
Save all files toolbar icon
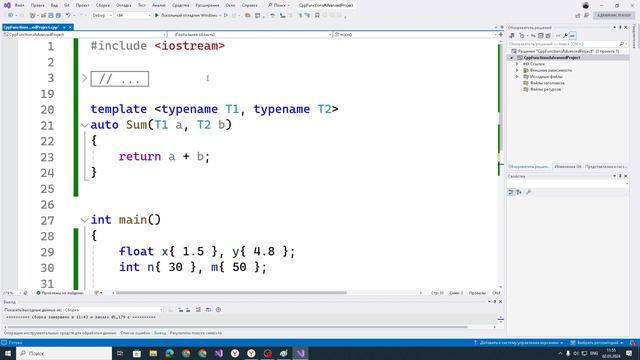58,15
